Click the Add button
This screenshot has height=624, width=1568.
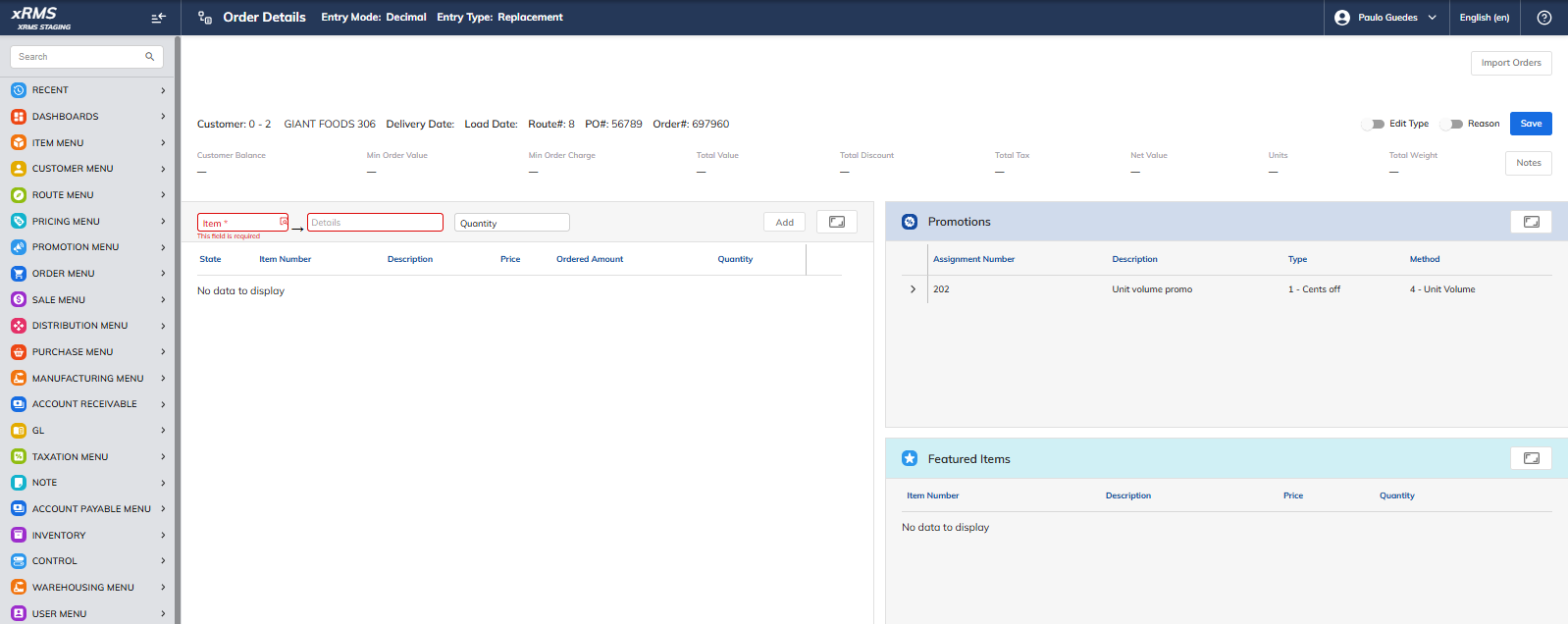tap(784, 223)
